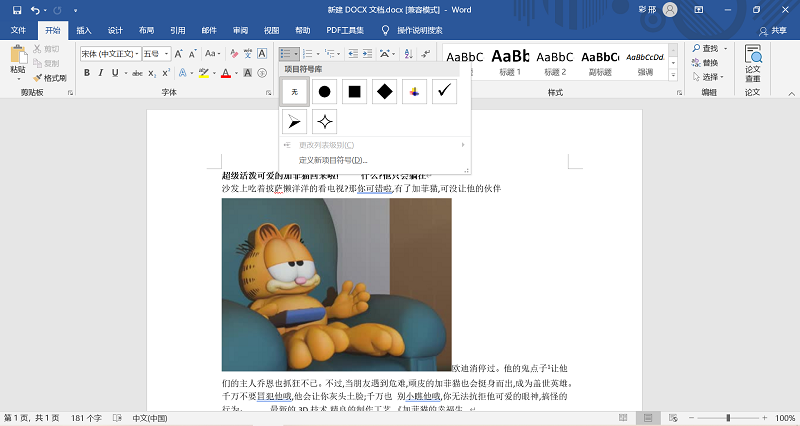This screenshot has height=426, width=800.
Task: Open the 审阅 ribbon tab
Action: click(240, 31)
